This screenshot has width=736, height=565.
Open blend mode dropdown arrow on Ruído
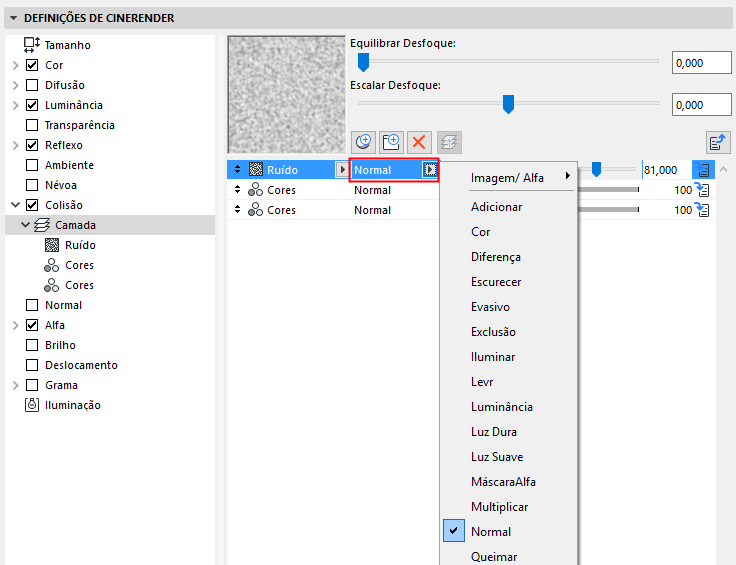point(429,169)
